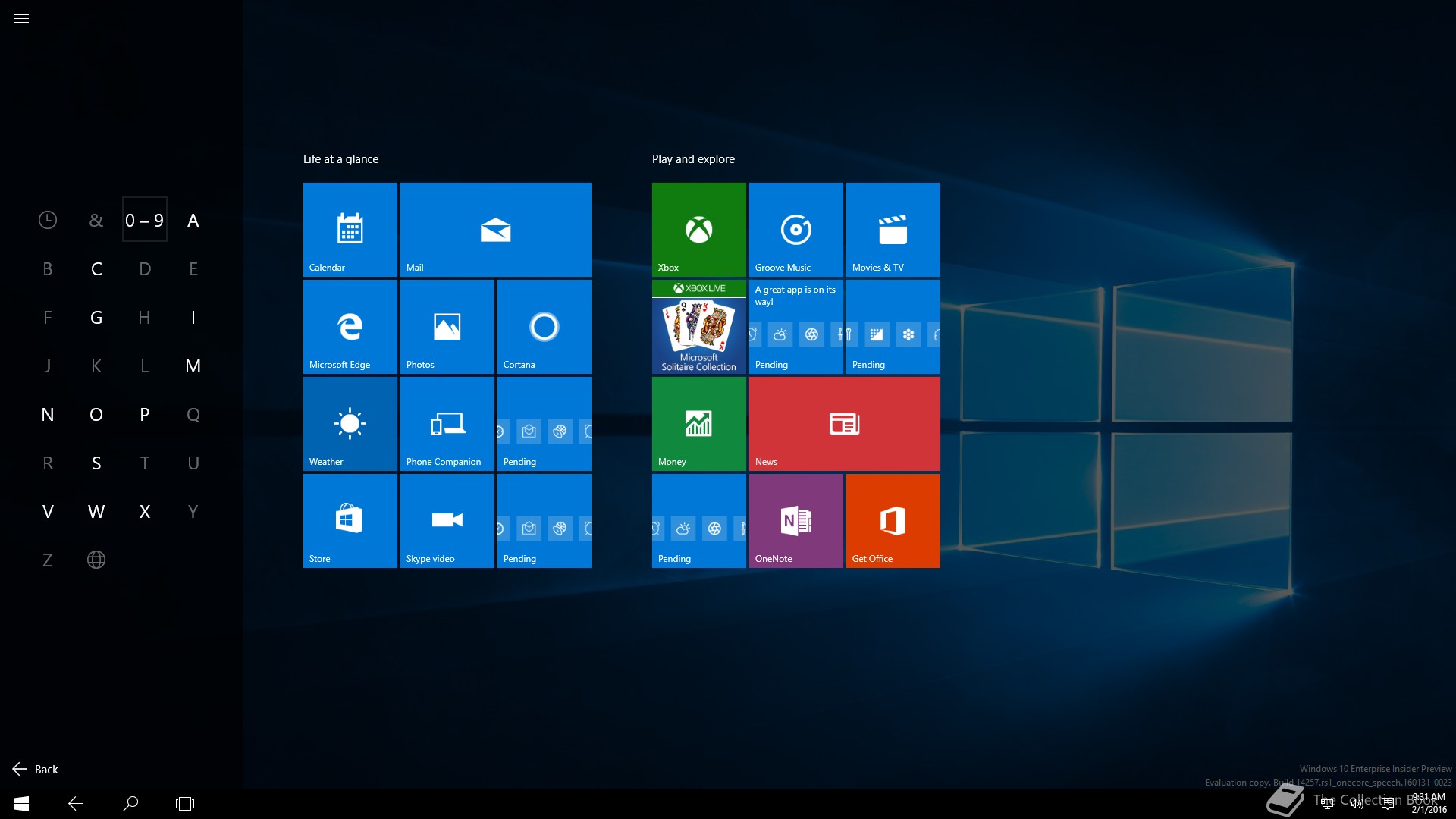Open Task View in taskbar
Screen dimensions: 1456x819
tap(185, 803)
